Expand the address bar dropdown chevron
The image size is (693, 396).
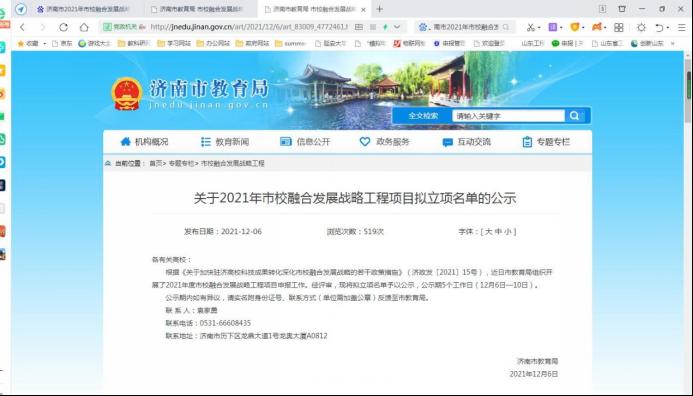[397, 27]
